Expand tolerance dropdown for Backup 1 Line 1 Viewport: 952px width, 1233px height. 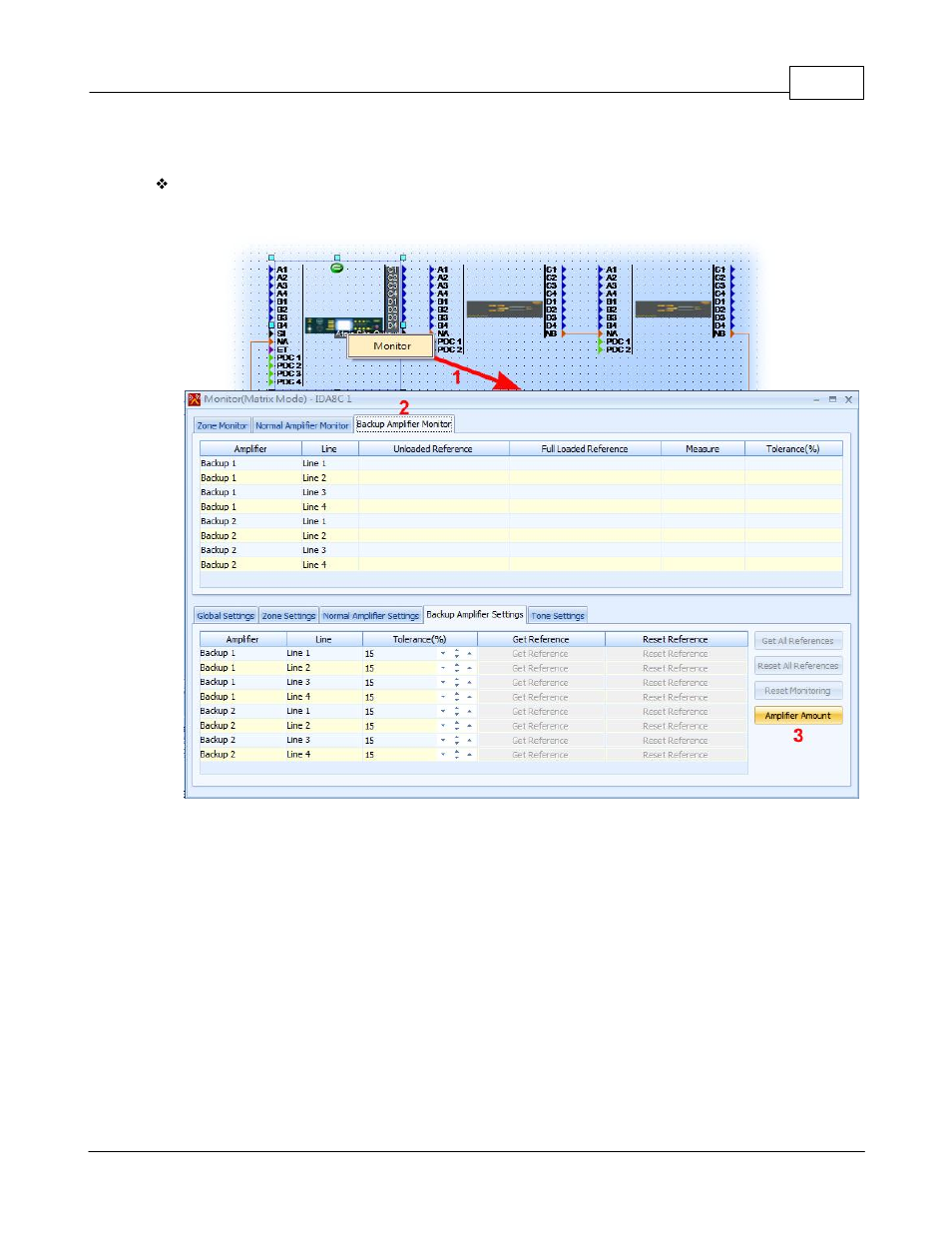point(443,654)
